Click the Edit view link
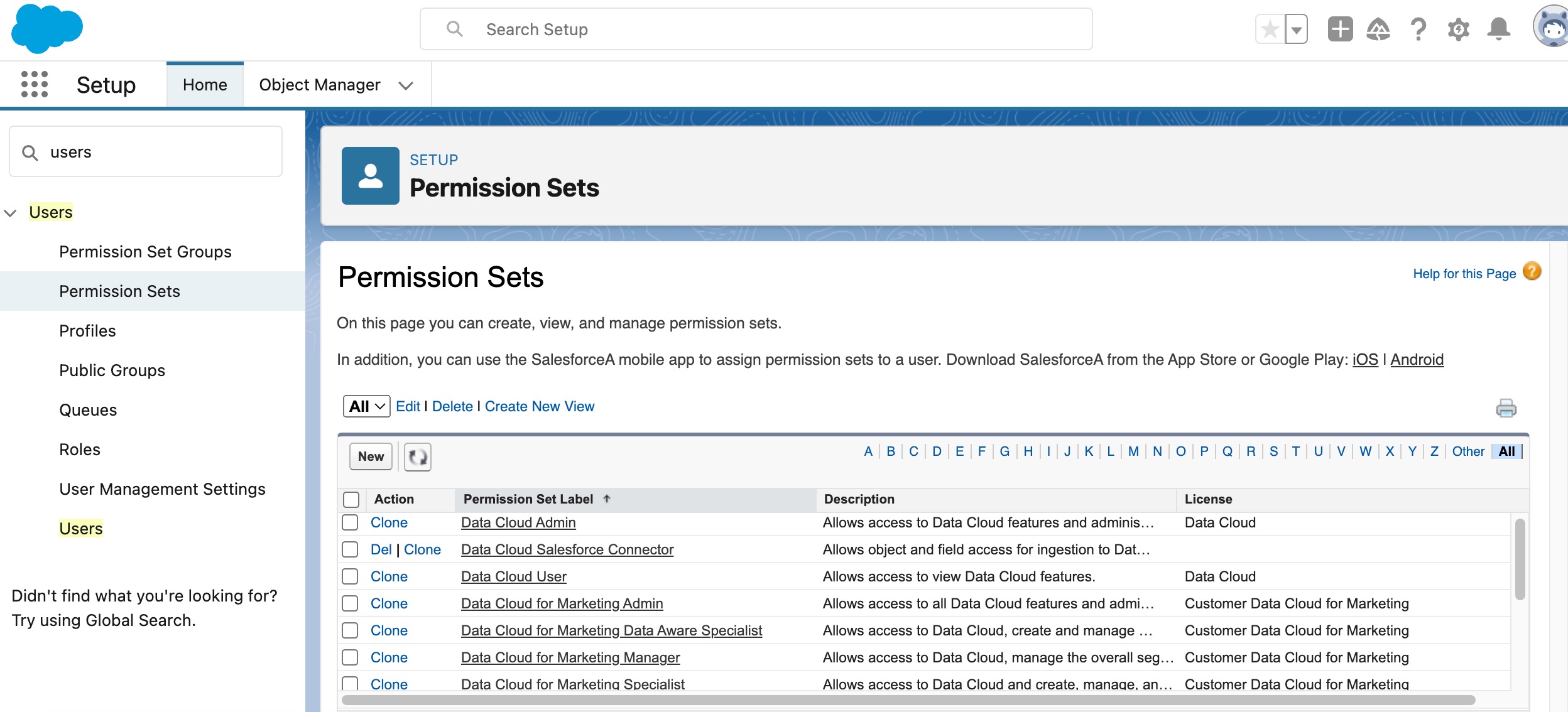This screenshot has height=712, width=1568. (x=408, y=406)
